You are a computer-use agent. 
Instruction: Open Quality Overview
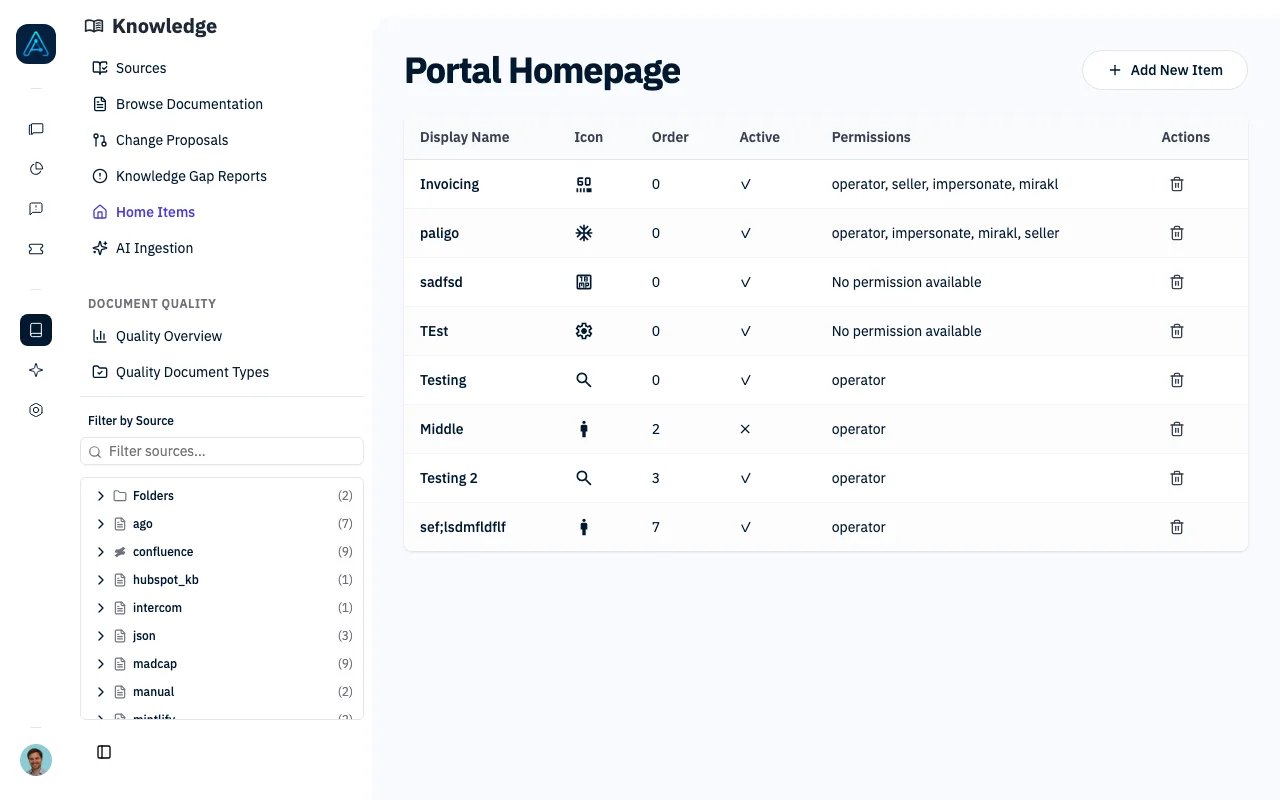click(x=169, y=336)
